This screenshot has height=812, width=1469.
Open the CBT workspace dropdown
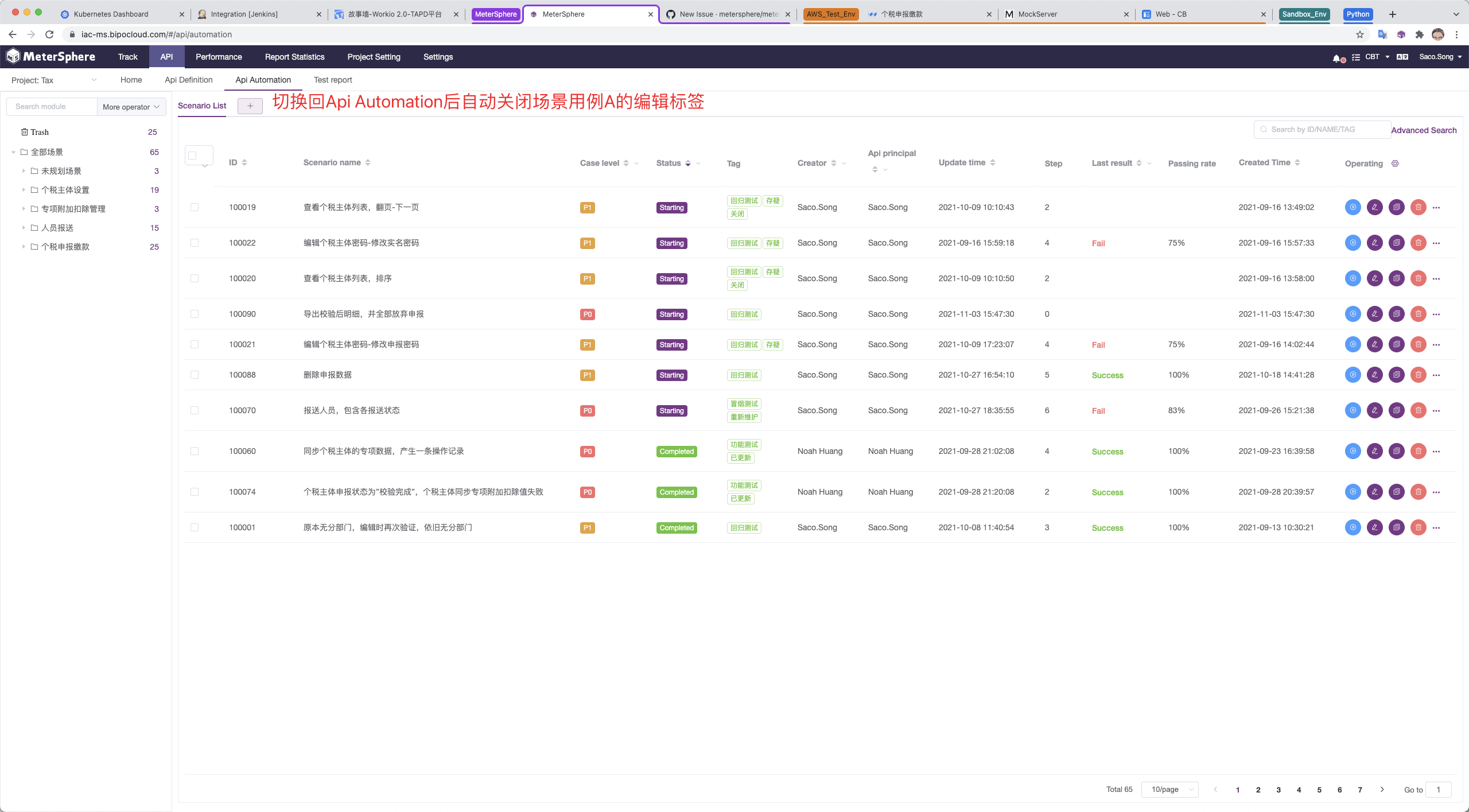click(1377, 57)
